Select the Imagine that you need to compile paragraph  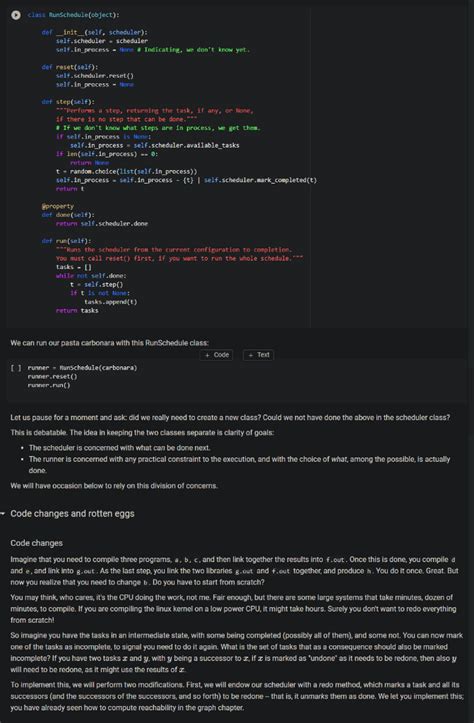(234, 571)
